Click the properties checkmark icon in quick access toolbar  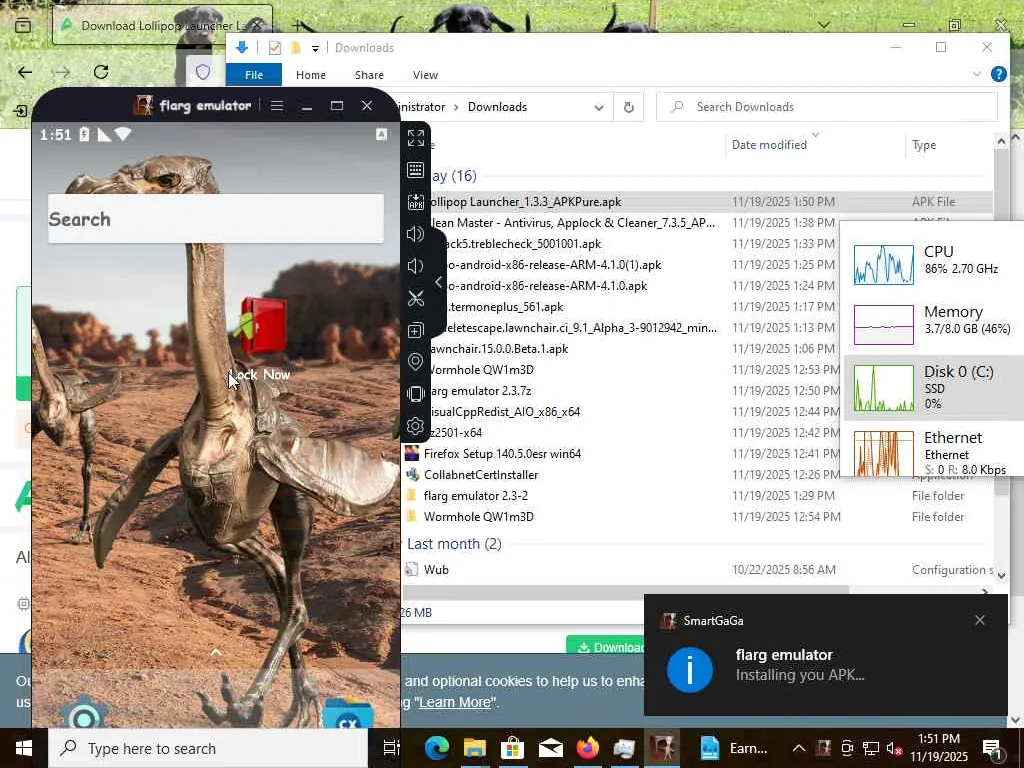click(275, 48)
